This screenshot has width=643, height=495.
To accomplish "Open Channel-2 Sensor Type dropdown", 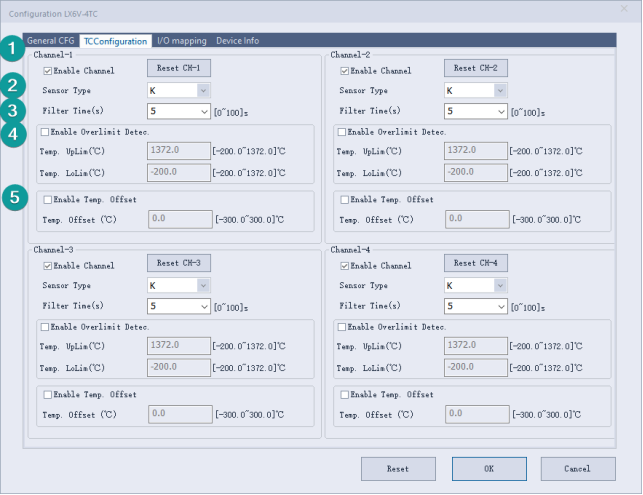I will coord(476,91).
